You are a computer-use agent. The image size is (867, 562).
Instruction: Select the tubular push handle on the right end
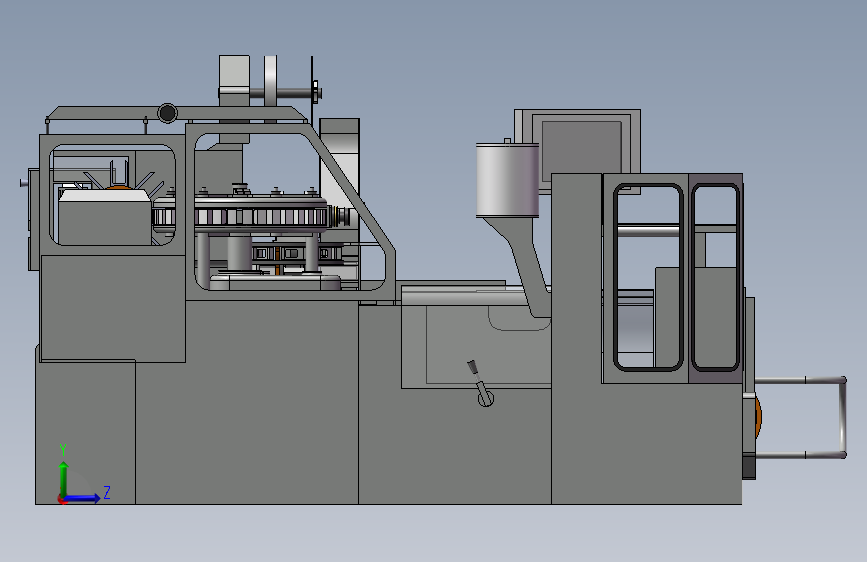(x=801, y=418)
